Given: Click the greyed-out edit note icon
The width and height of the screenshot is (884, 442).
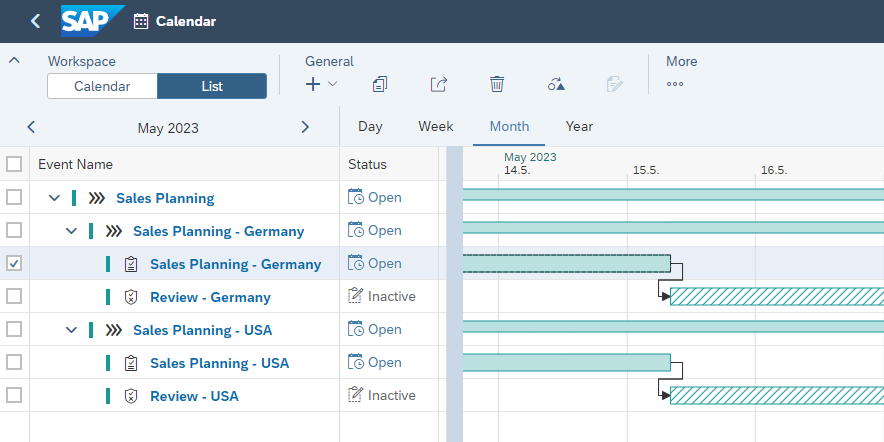Looking at the screenshot, I should coord(615,85).
